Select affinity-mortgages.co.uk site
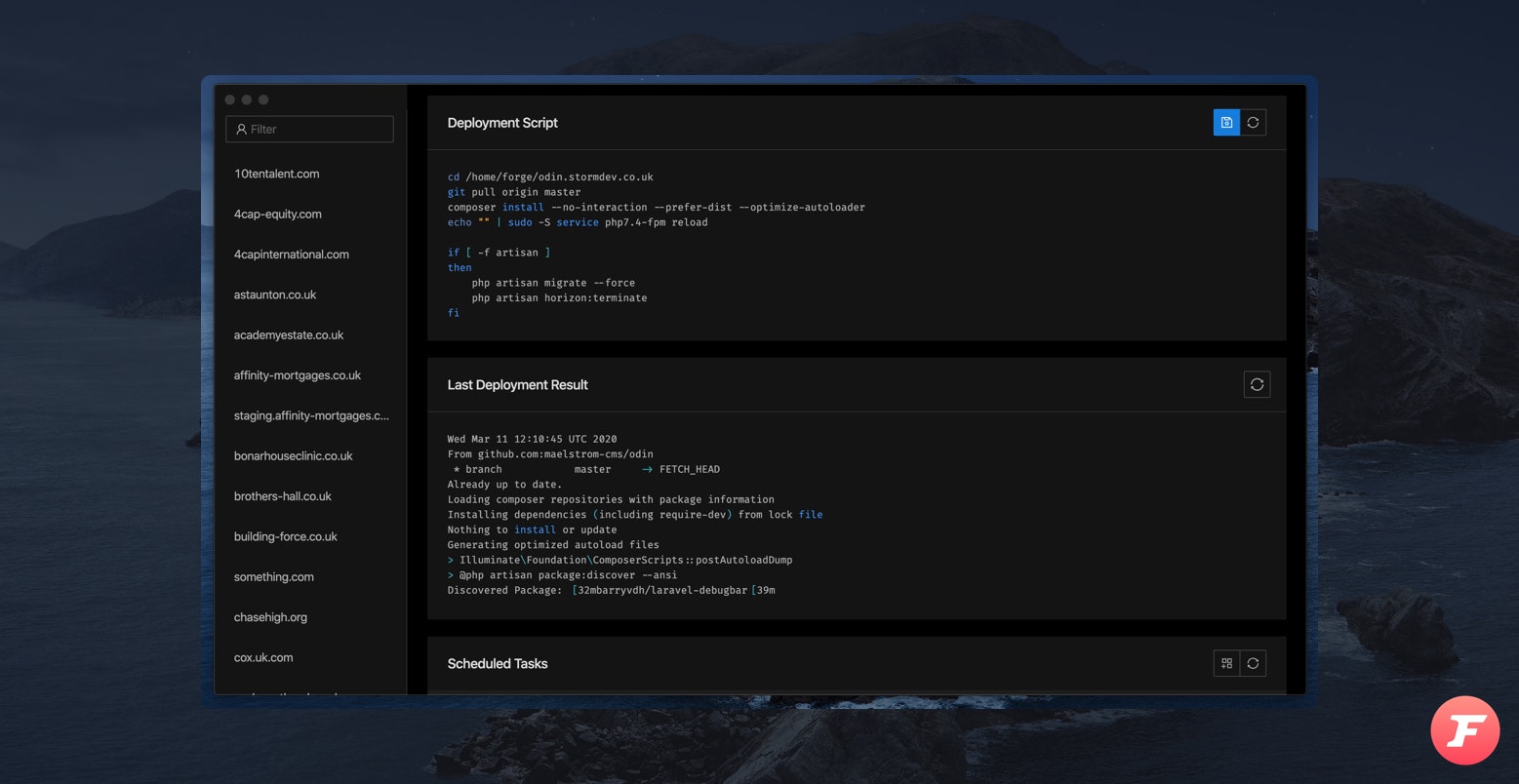 coord(297,374)
